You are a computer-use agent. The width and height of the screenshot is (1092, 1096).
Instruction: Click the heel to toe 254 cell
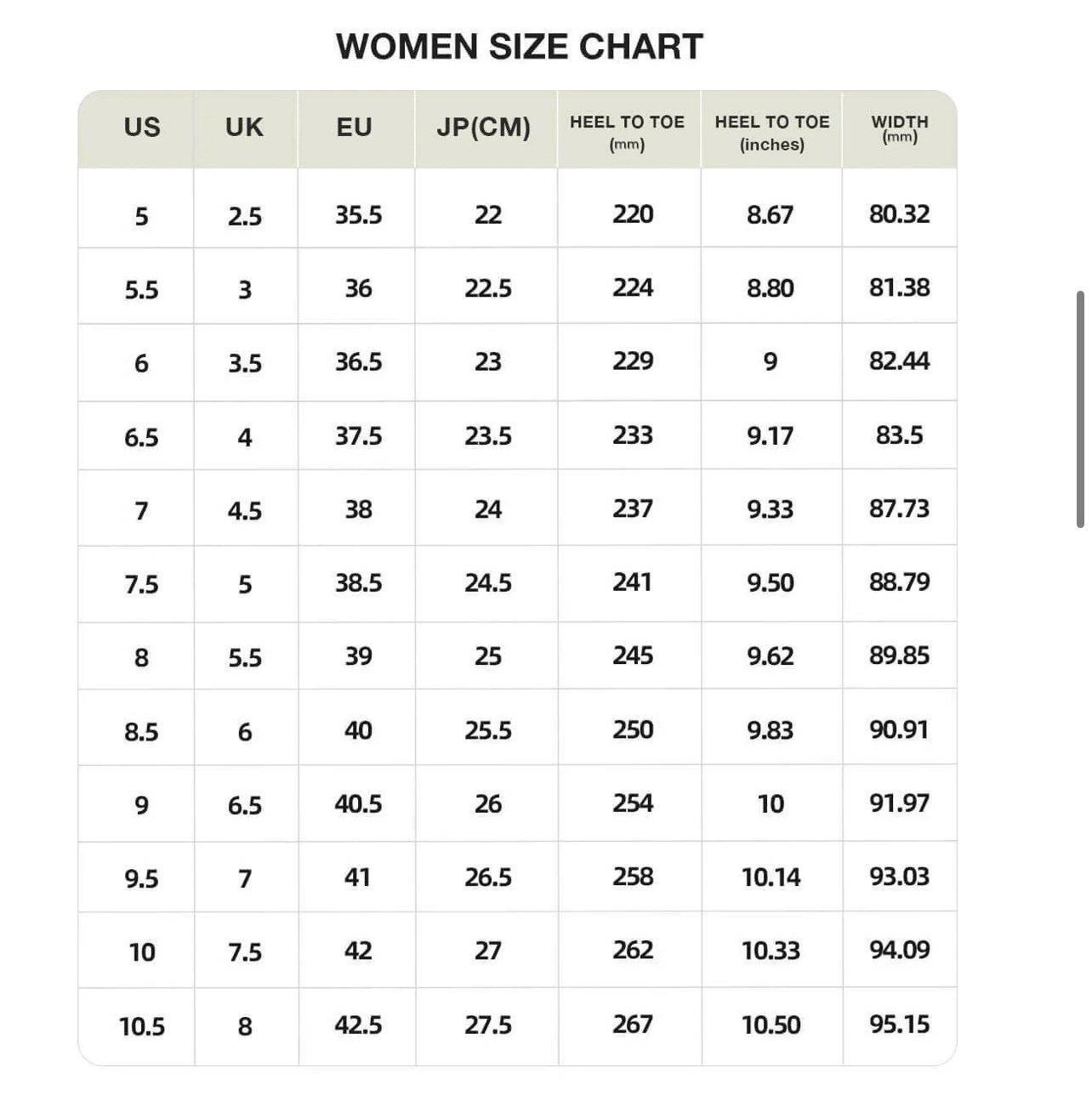coord(633,804)
